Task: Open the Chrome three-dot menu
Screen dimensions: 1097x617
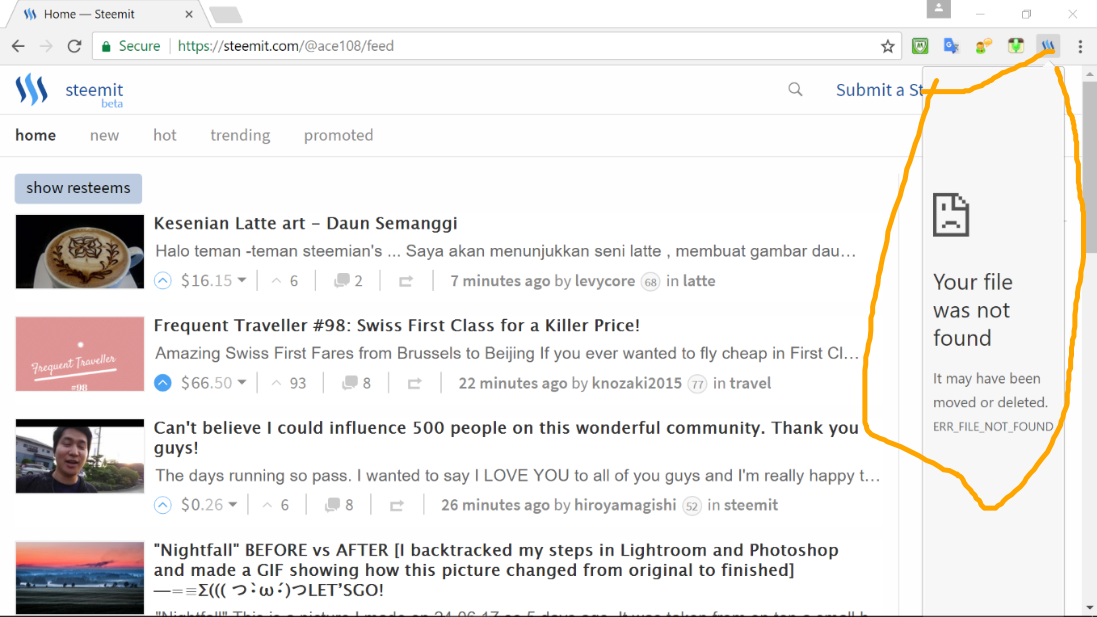Action: click(1080, 46)
